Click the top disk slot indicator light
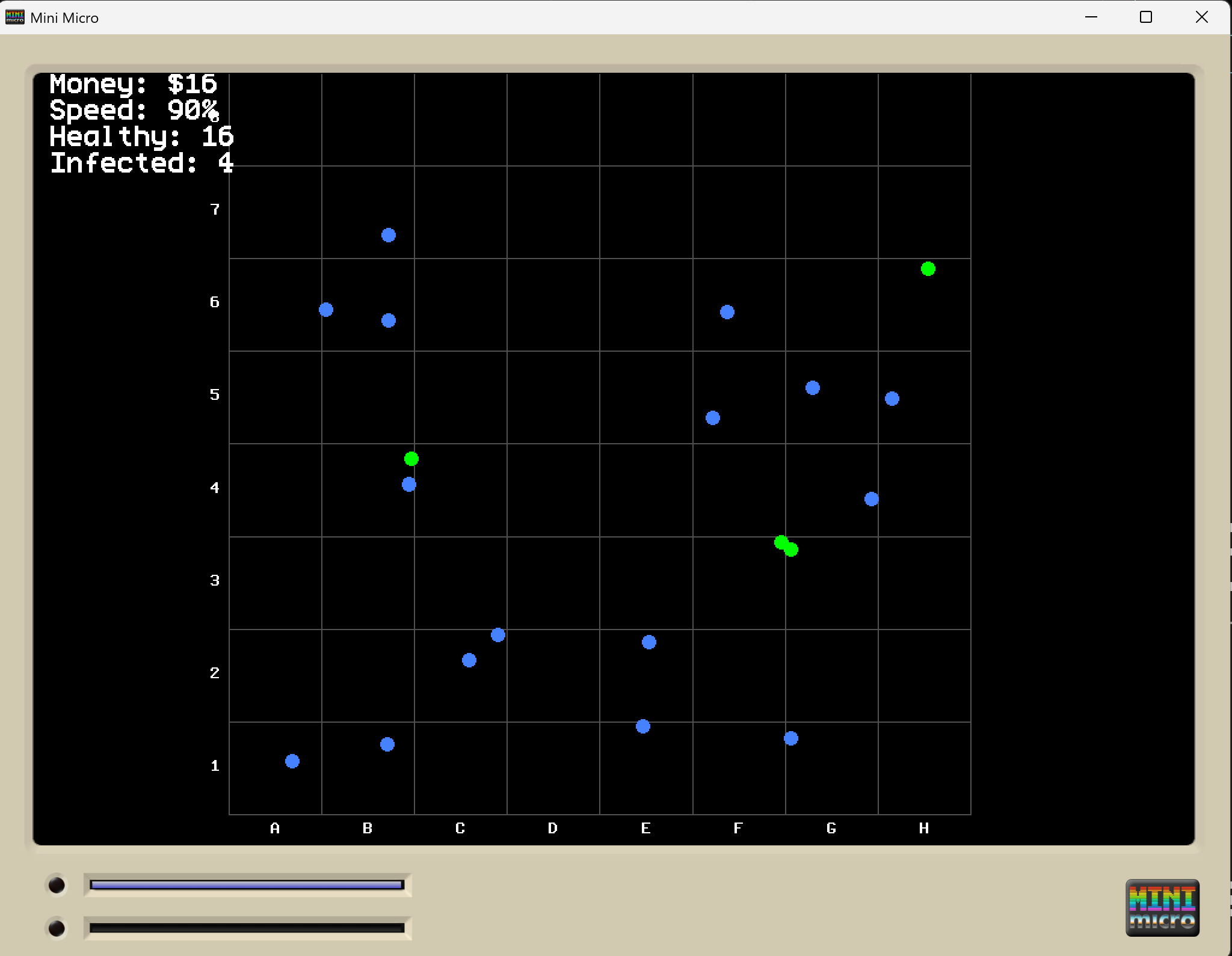This screenshot has height=956, width=1232. point(57,885)
